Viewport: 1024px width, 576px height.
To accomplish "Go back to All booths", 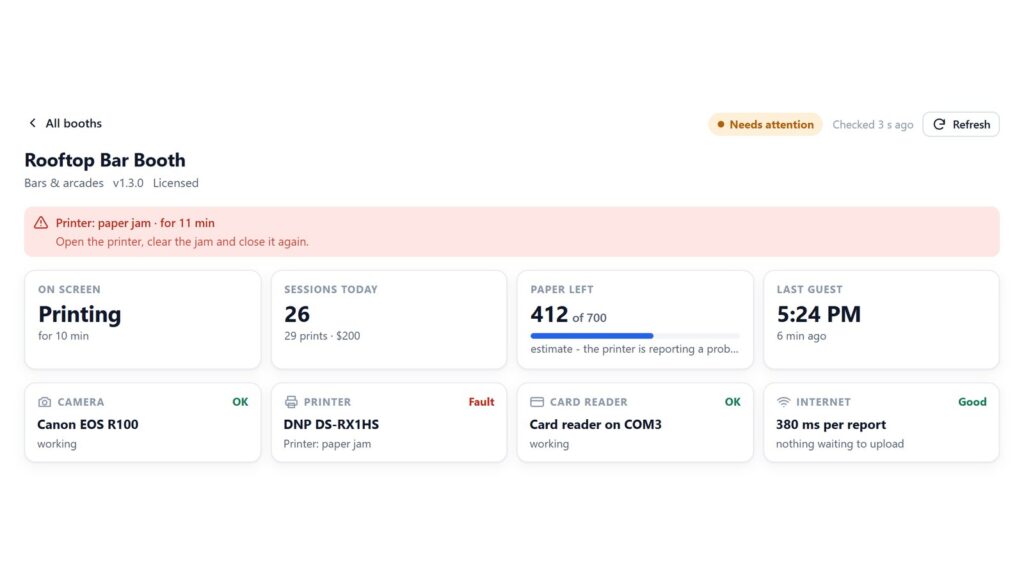I will [65, 123].
